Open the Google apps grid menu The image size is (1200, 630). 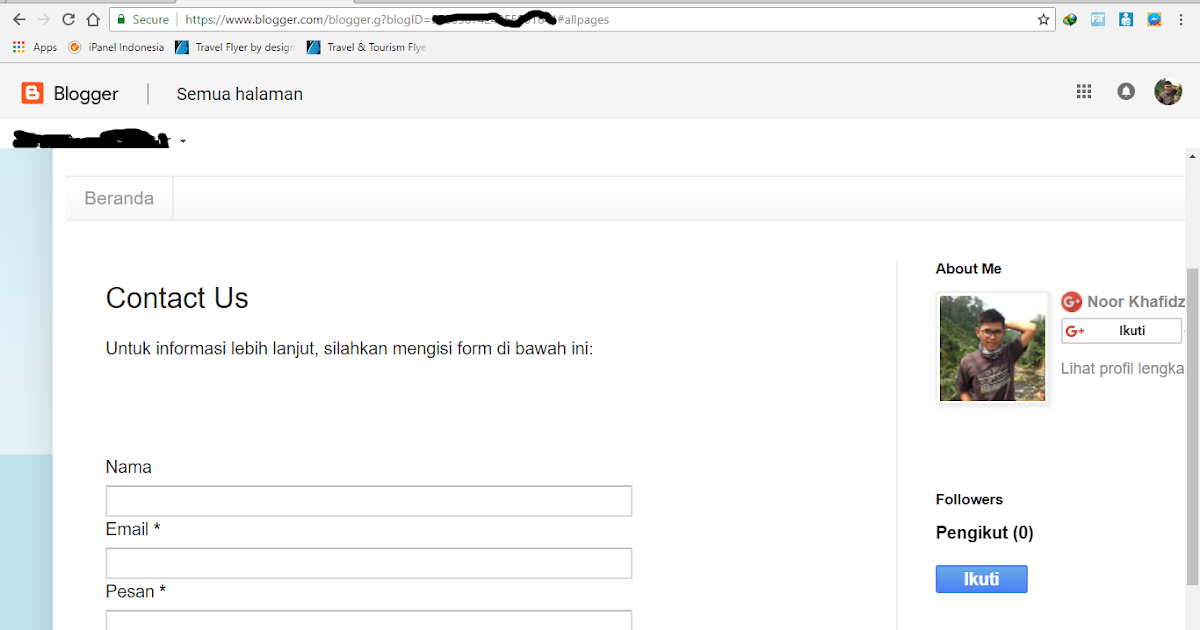point(1083,91)
